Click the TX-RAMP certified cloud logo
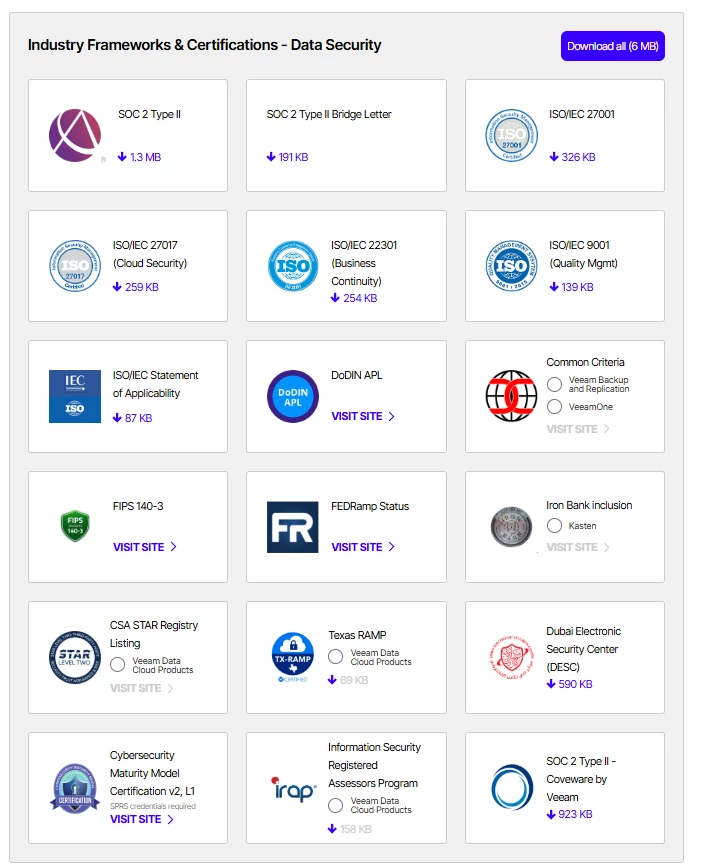 pos(293,657)
